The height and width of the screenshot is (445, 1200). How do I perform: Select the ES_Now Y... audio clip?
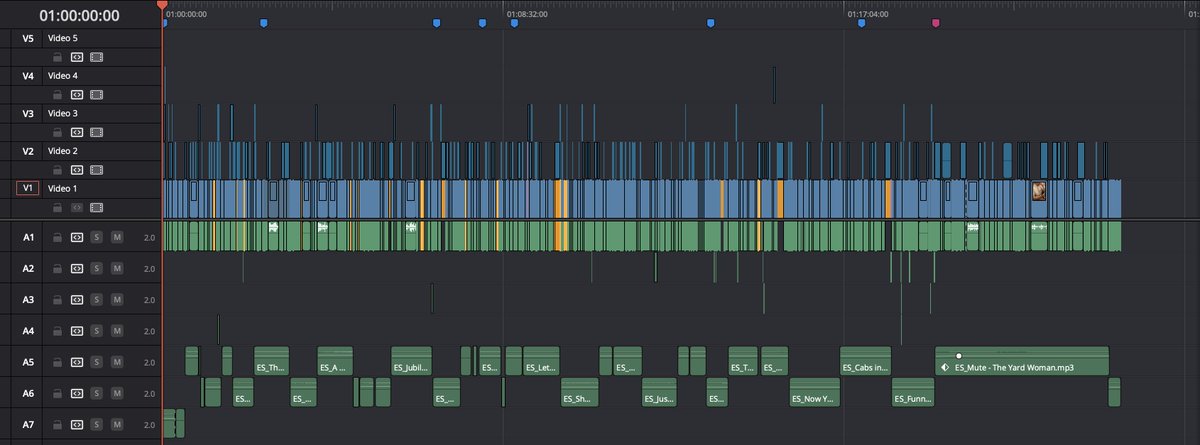[815, 392]
